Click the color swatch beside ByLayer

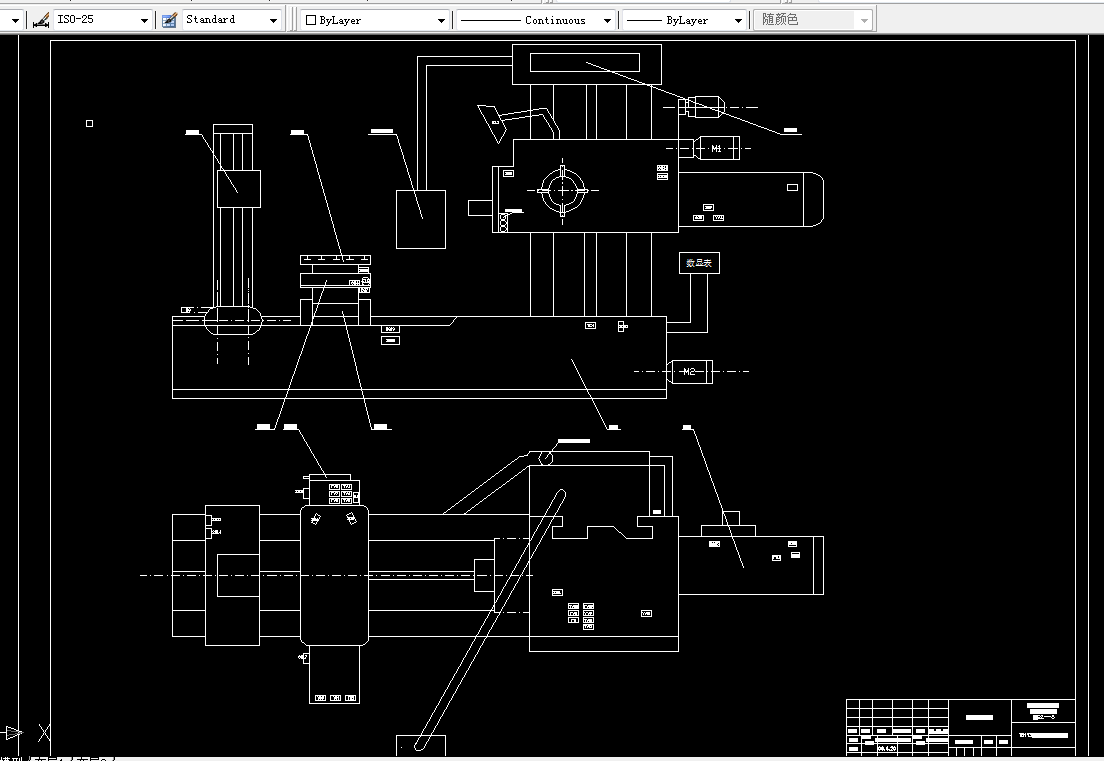tap(310, 20)
